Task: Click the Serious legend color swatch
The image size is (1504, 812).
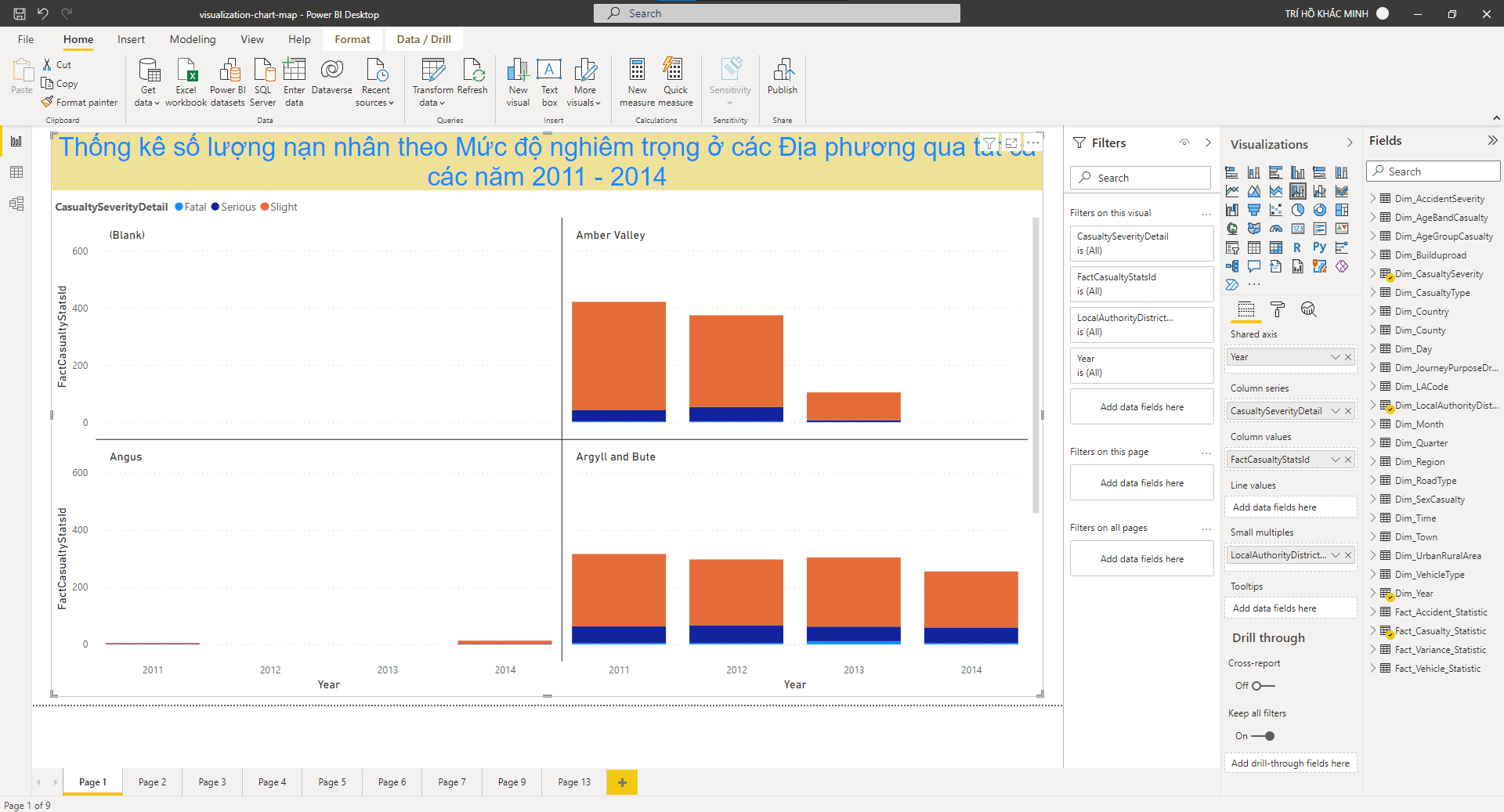Action: 215,207
